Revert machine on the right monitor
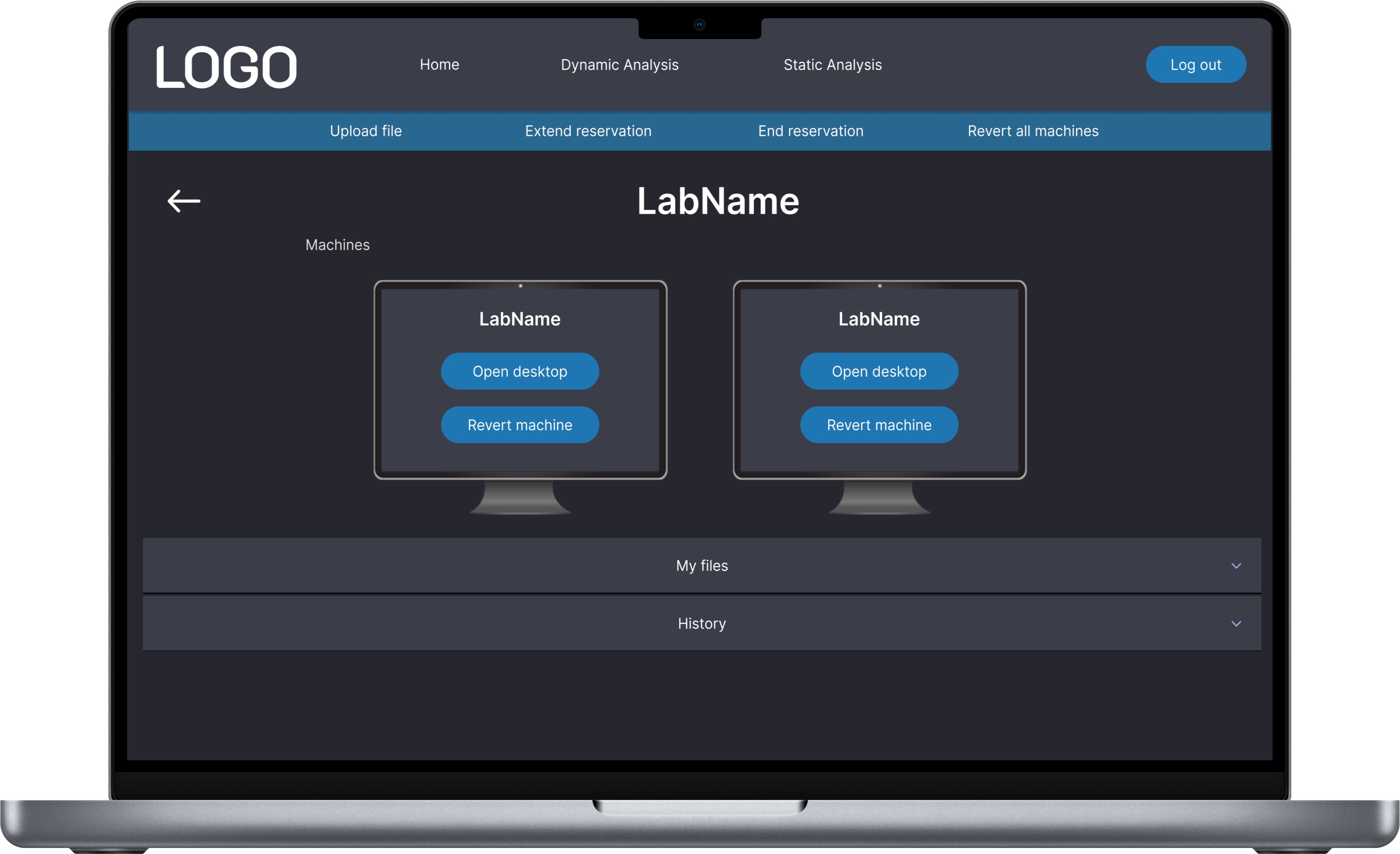The height and width of the screenshot is (854, 1400). pos(878,425)
